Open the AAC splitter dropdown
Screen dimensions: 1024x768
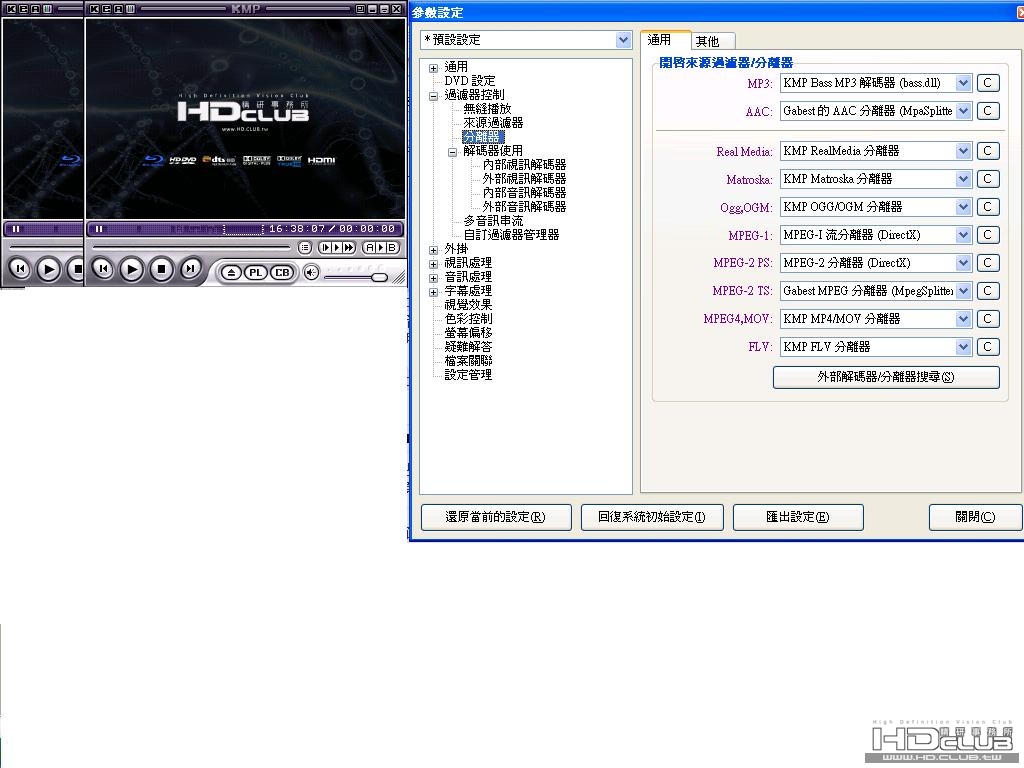pyautogui.click(x=963, y=111)
